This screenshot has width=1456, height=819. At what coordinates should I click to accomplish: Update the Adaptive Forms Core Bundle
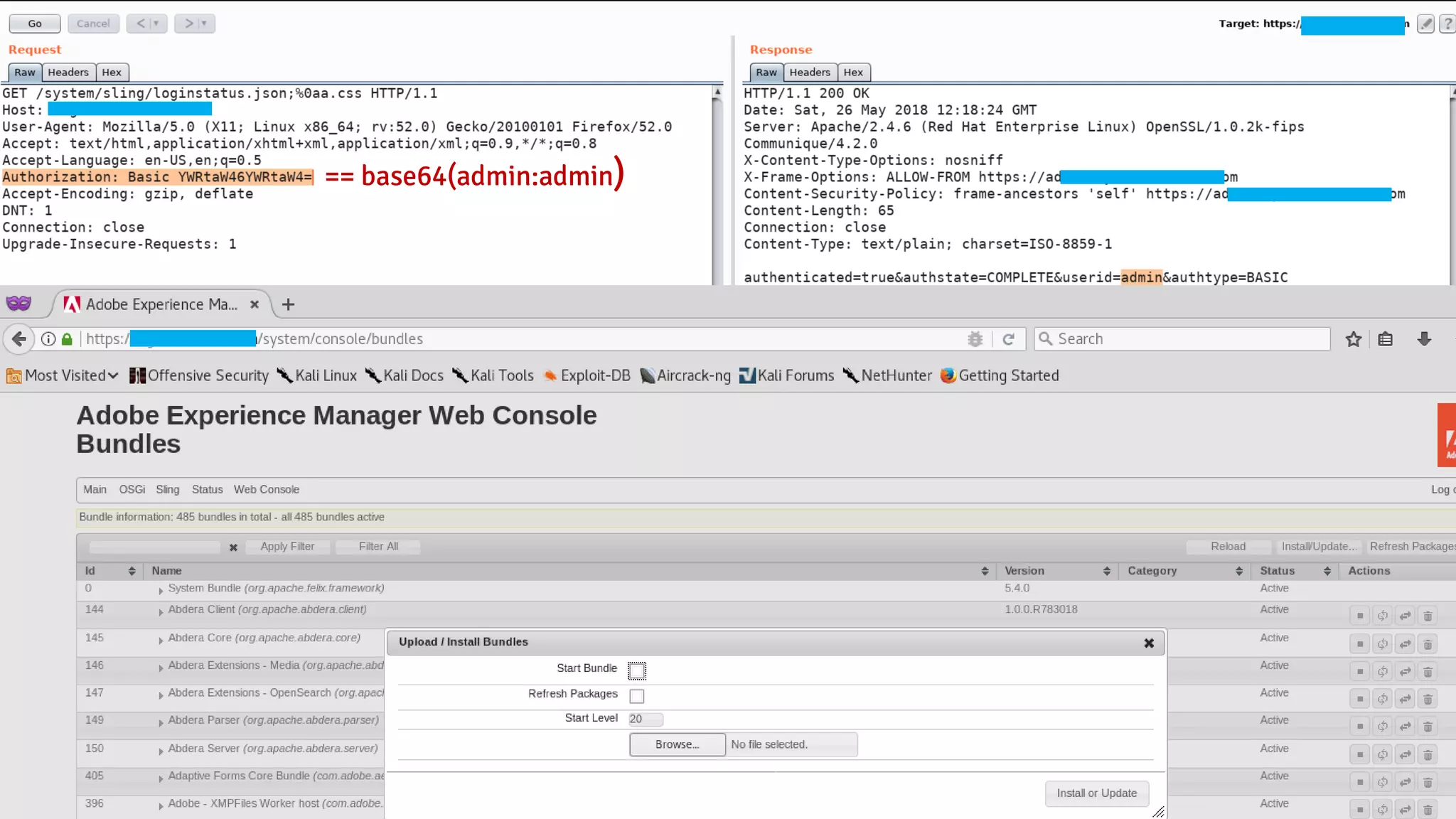1405,782
